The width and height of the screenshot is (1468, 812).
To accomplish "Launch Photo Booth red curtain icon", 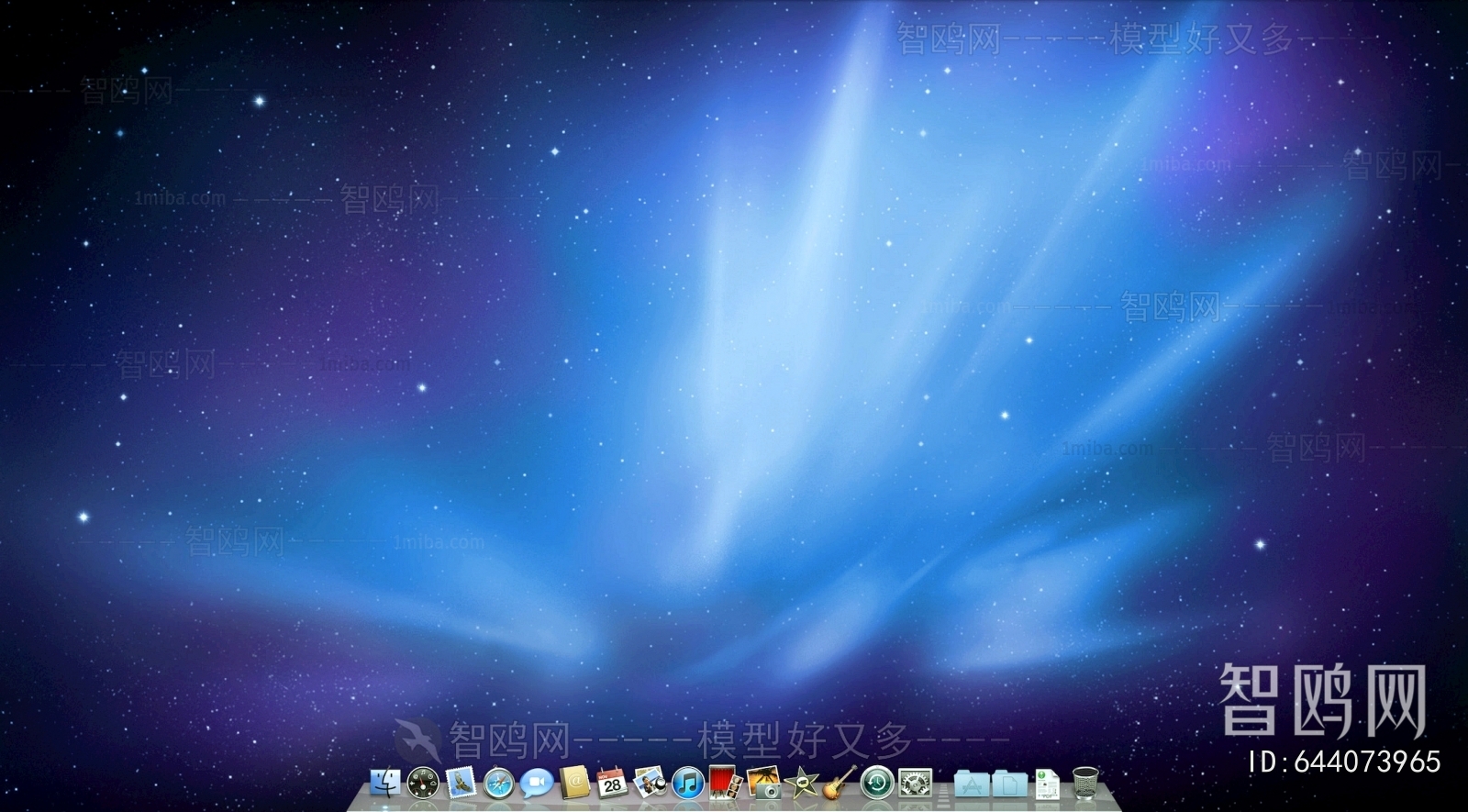I will coord(725,783).
